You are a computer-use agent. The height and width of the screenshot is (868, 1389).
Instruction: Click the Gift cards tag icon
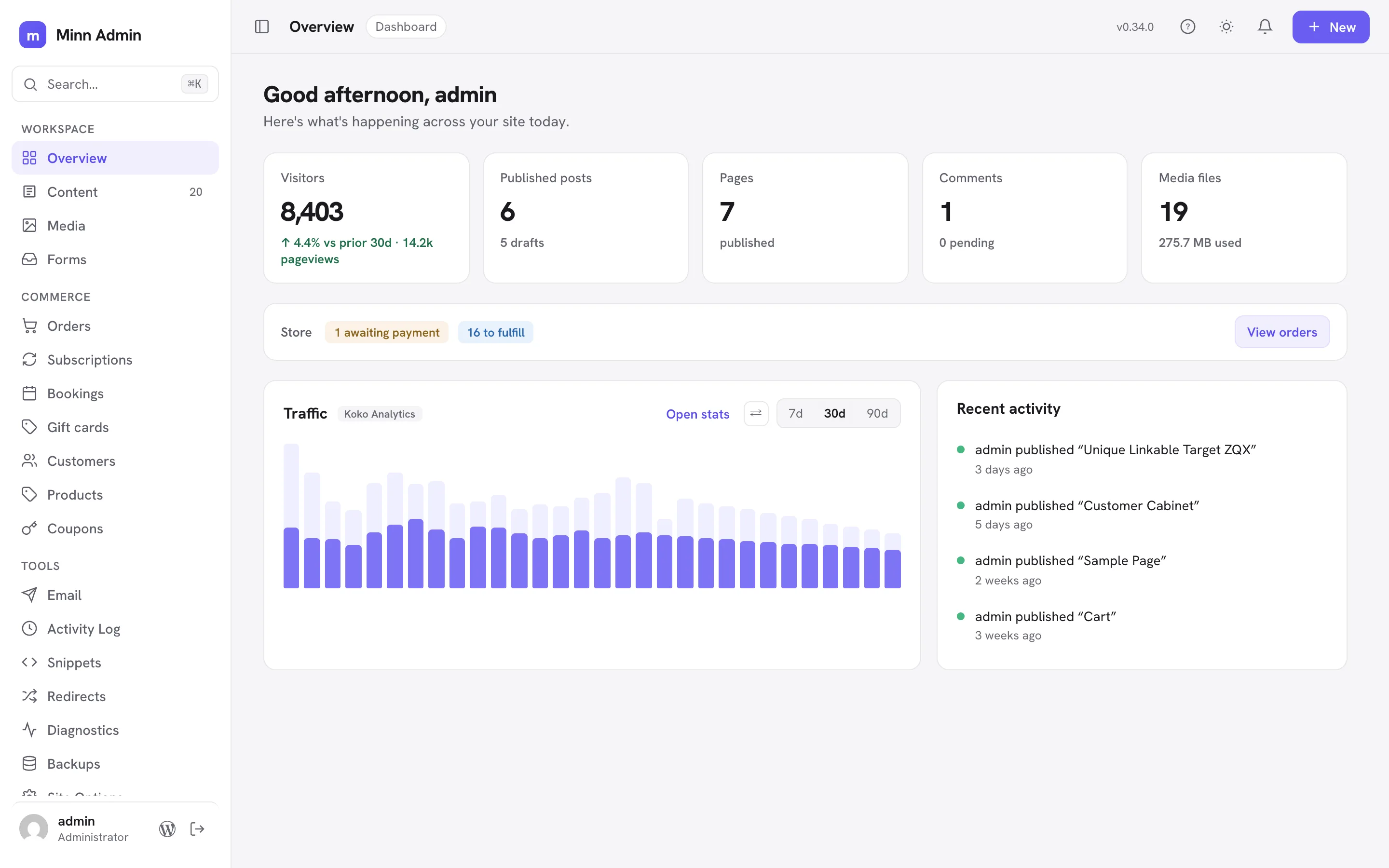coord(29,427)
